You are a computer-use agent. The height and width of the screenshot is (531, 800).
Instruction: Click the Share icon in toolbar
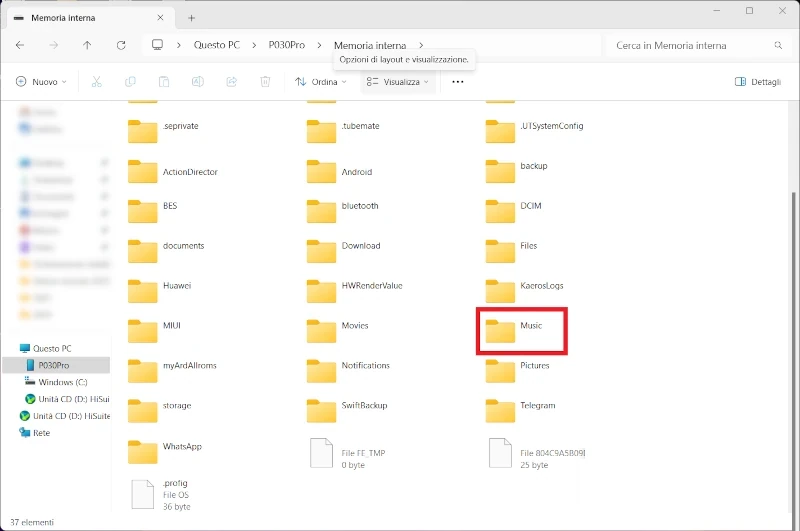point(232,82)
